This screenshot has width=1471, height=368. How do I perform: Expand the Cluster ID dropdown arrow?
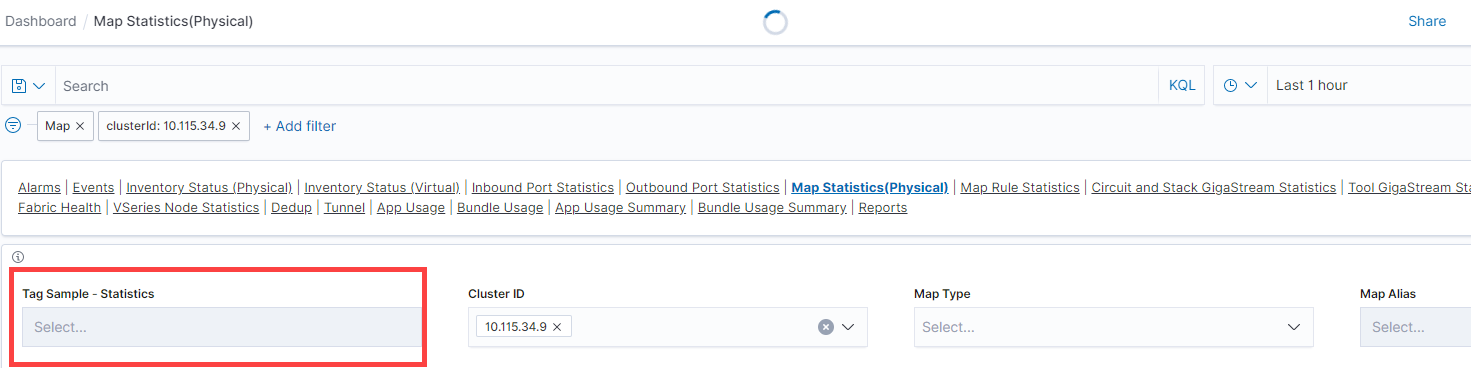849,327
